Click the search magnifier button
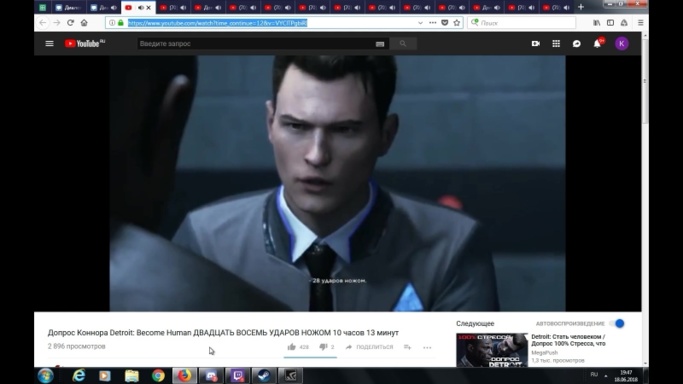This screenshot has height=384, width=683. 403,44
